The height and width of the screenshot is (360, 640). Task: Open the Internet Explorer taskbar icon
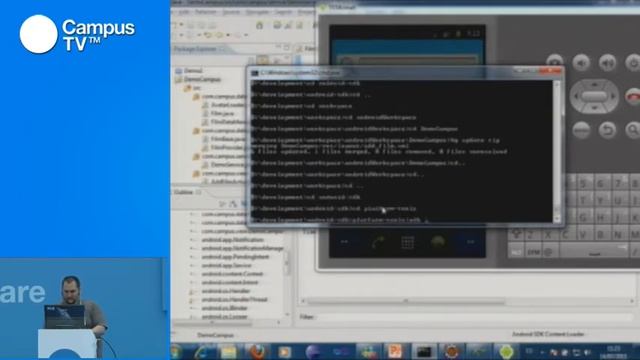tap(202, 351)
